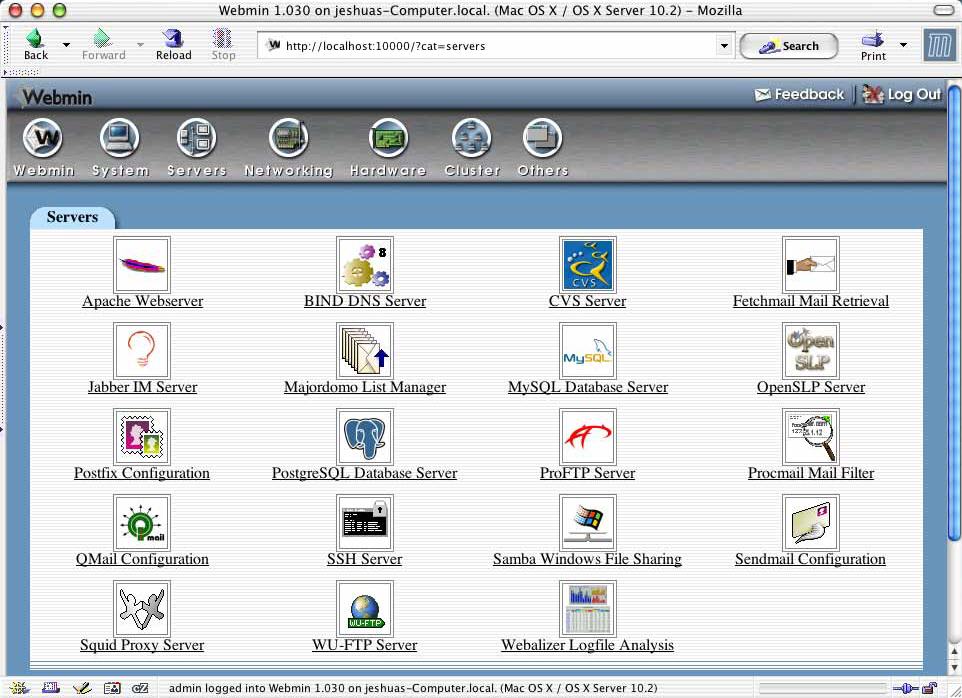Click the online/offline connection plug icon
Image resolution: width=962 pixels, height=698 pixels.
[x=906, y=688]
